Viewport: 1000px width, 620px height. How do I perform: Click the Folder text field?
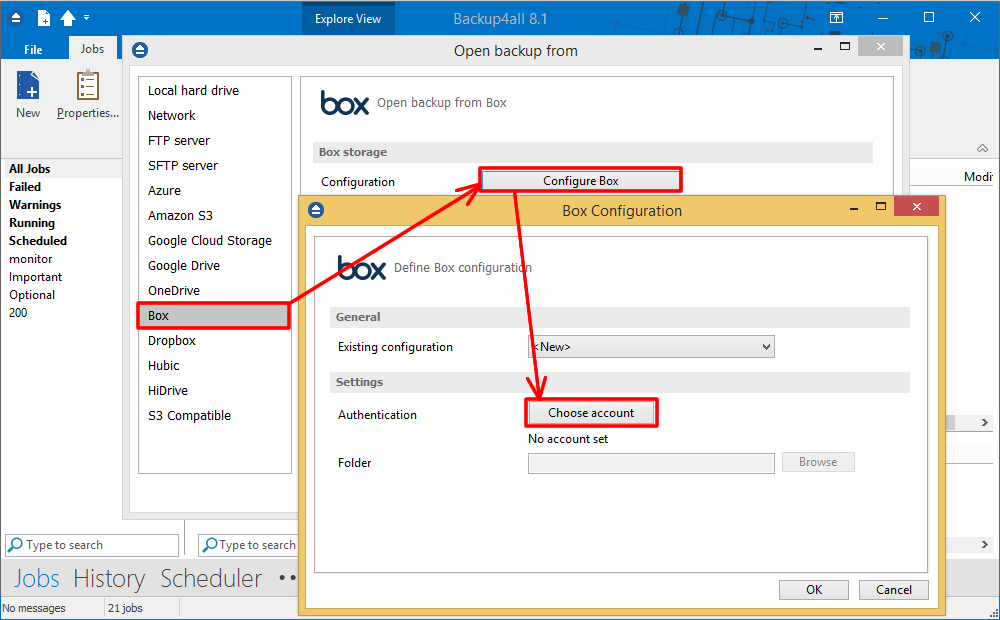[x=650, y=463]
